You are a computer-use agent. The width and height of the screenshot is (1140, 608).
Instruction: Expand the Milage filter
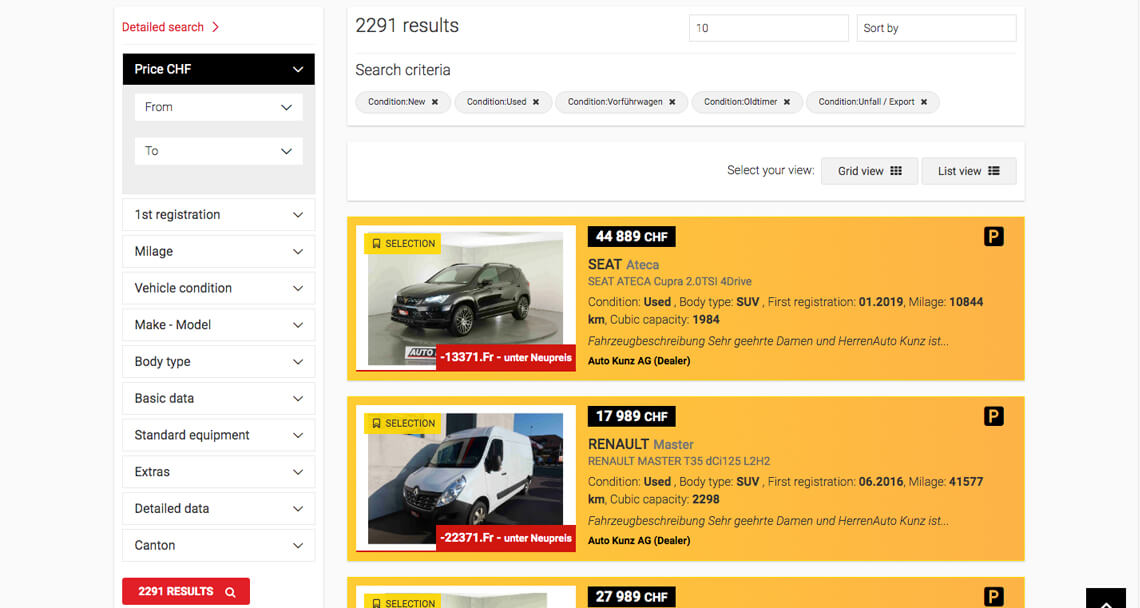pos(219,252)
